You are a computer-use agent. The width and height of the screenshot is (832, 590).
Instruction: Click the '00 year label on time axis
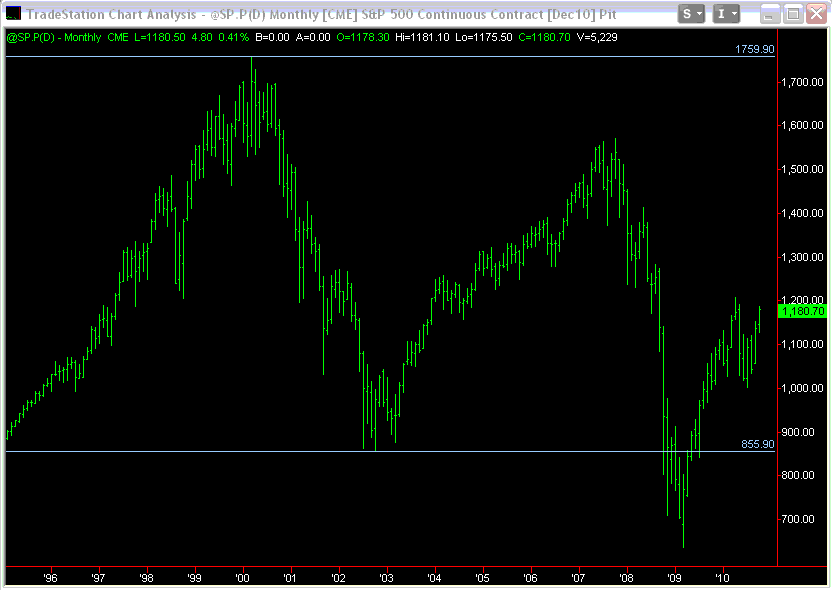pos(242,578)
